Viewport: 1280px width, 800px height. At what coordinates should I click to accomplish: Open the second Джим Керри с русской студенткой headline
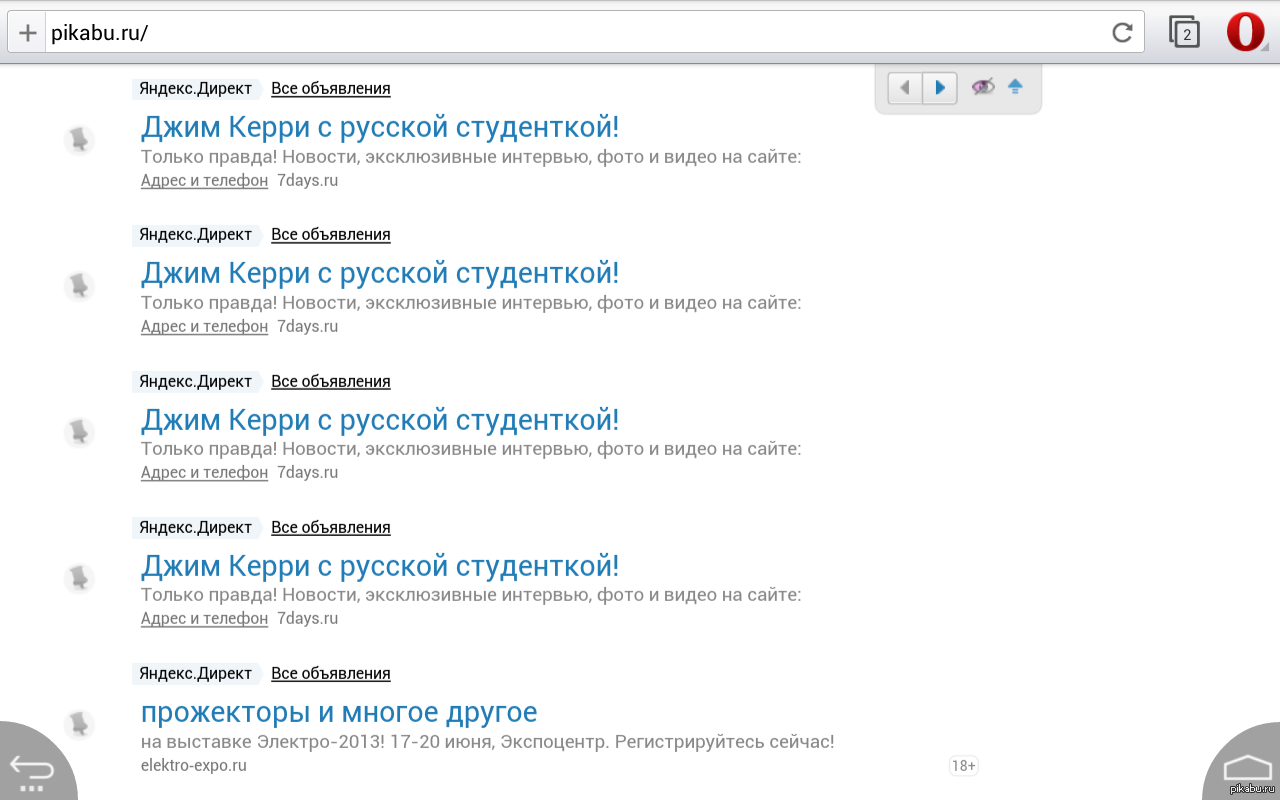point(380,273)
